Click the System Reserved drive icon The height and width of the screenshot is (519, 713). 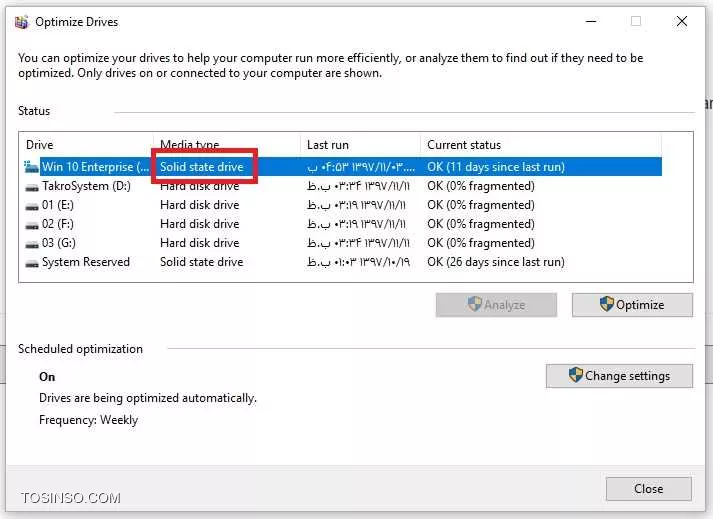[x=31, y=263]
